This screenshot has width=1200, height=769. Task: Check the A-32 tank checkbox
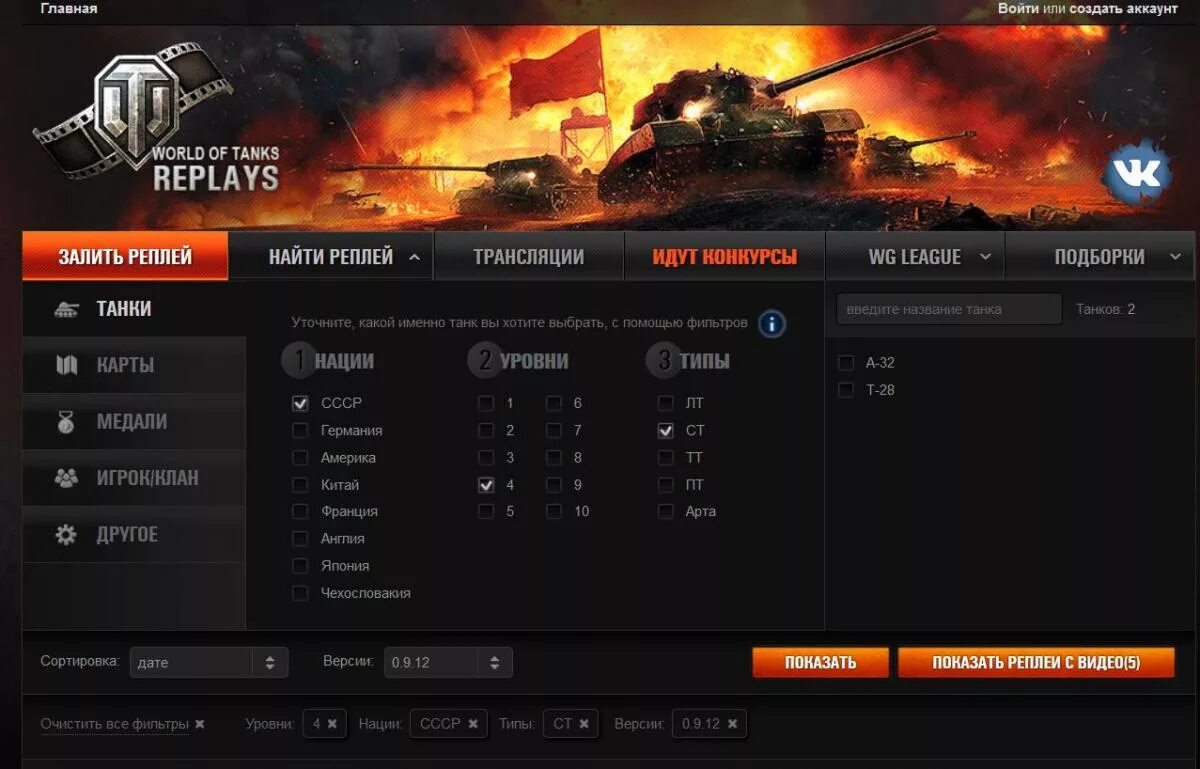click(x=846, y=363)
